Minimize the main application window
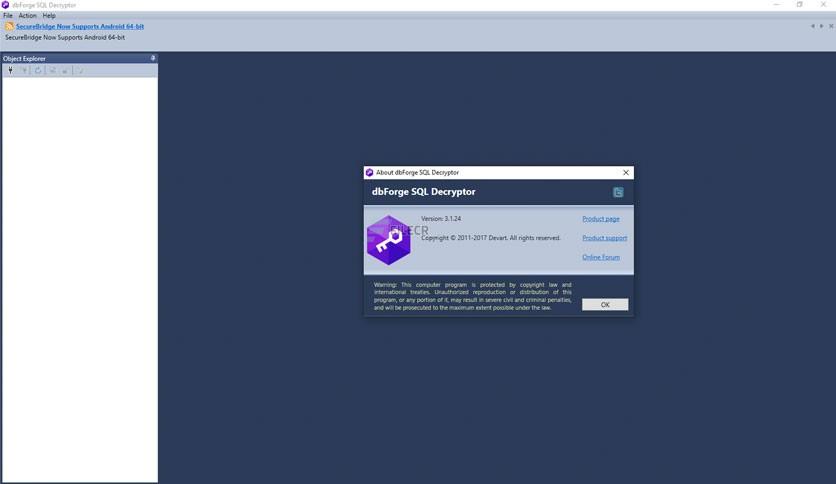 click(777, 5)
